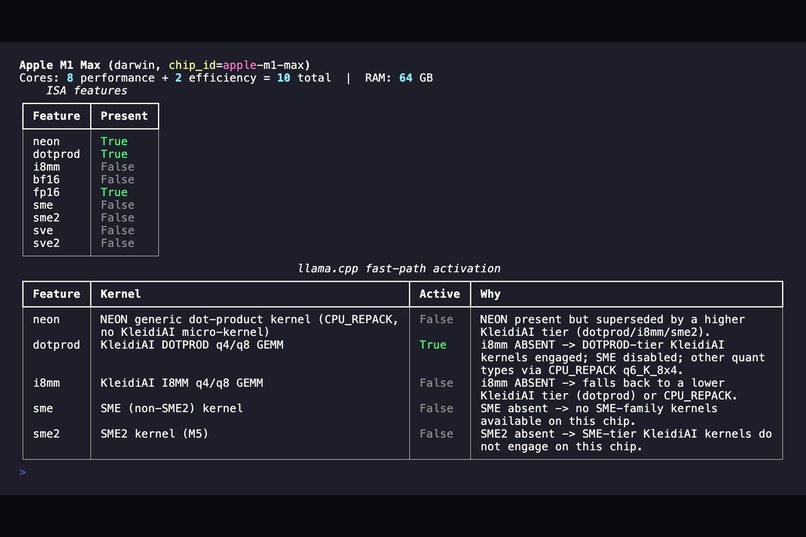Click the True value for fp16
This screenshot has height=537, width=806.
click(114, 192)
